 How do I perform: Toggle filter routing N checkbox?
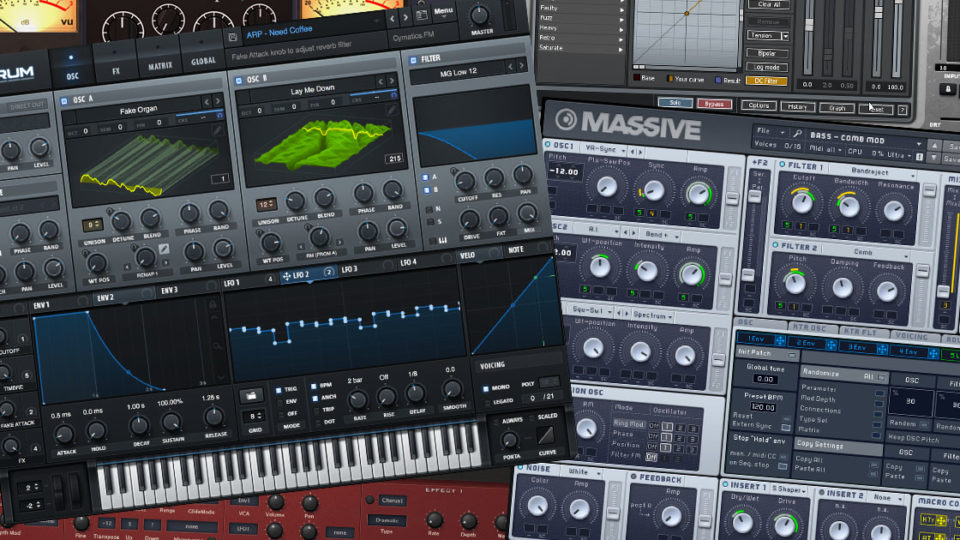(429, 210)
